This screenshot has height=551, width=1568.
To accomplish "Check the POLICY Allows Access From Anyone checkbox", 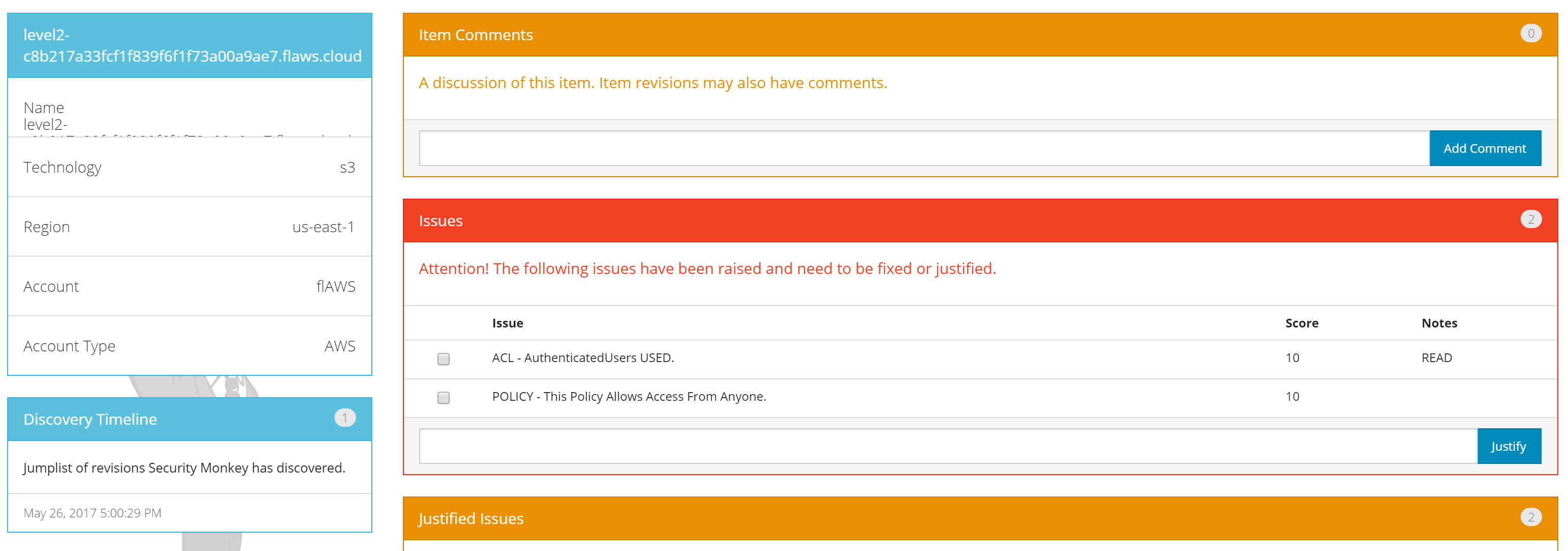I will click(443, 398).
